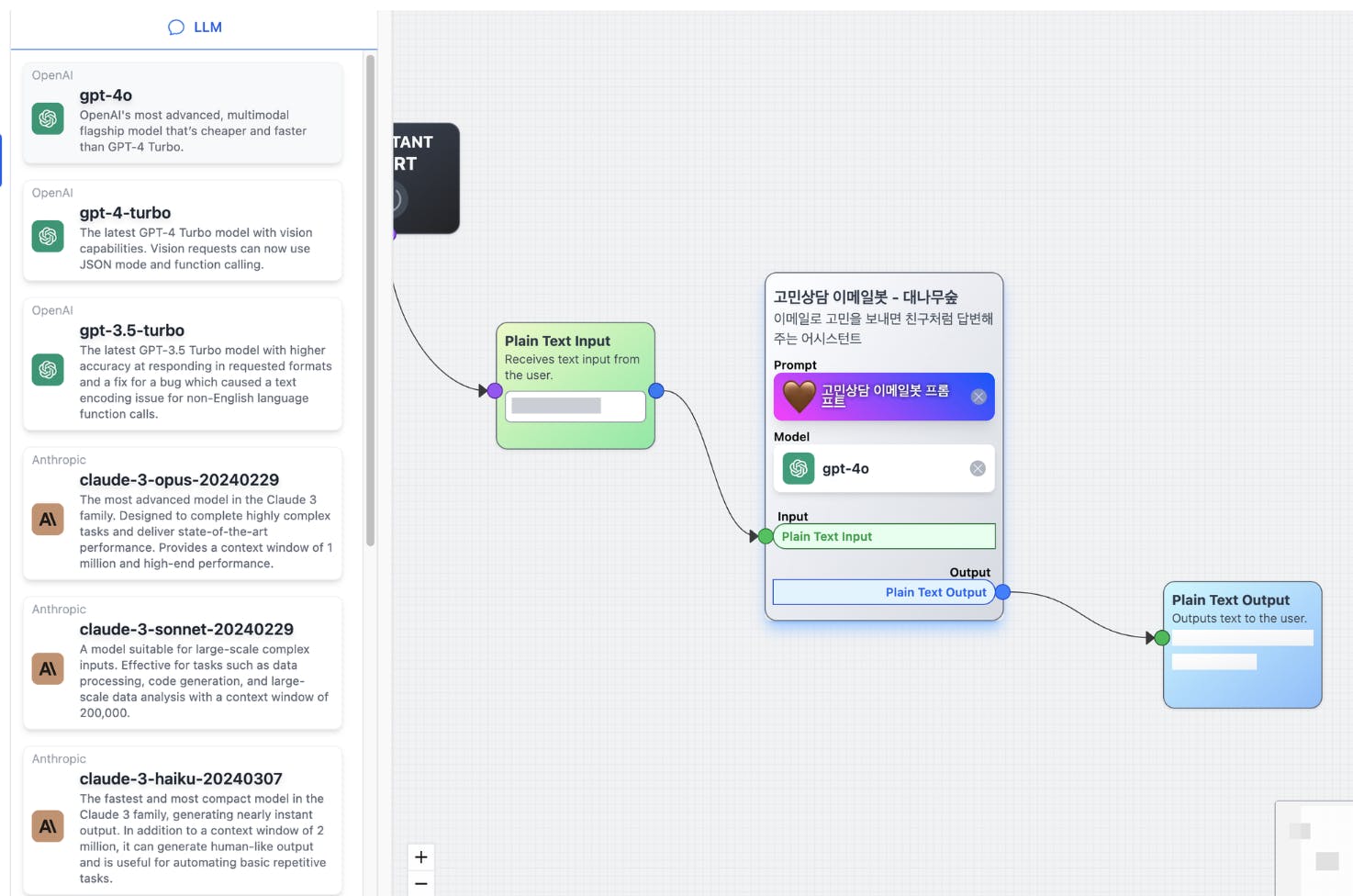
Task: Click the OpenAI provider label above gpt-4-turbo
Action: pyautogui.click(x=52, y=193)
